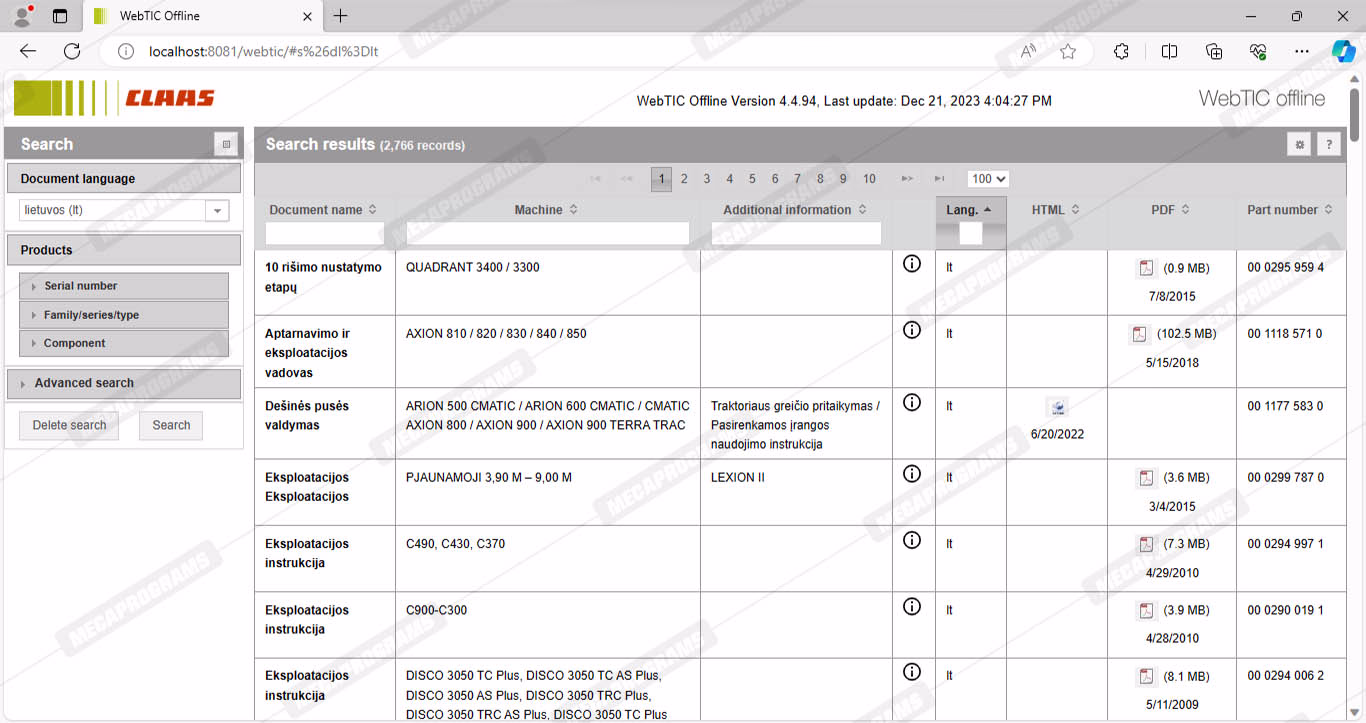The height and width of the screenshot is (723, 1366).
Task: Open the 100 rows per page dropdown
Action: (987, 179)
